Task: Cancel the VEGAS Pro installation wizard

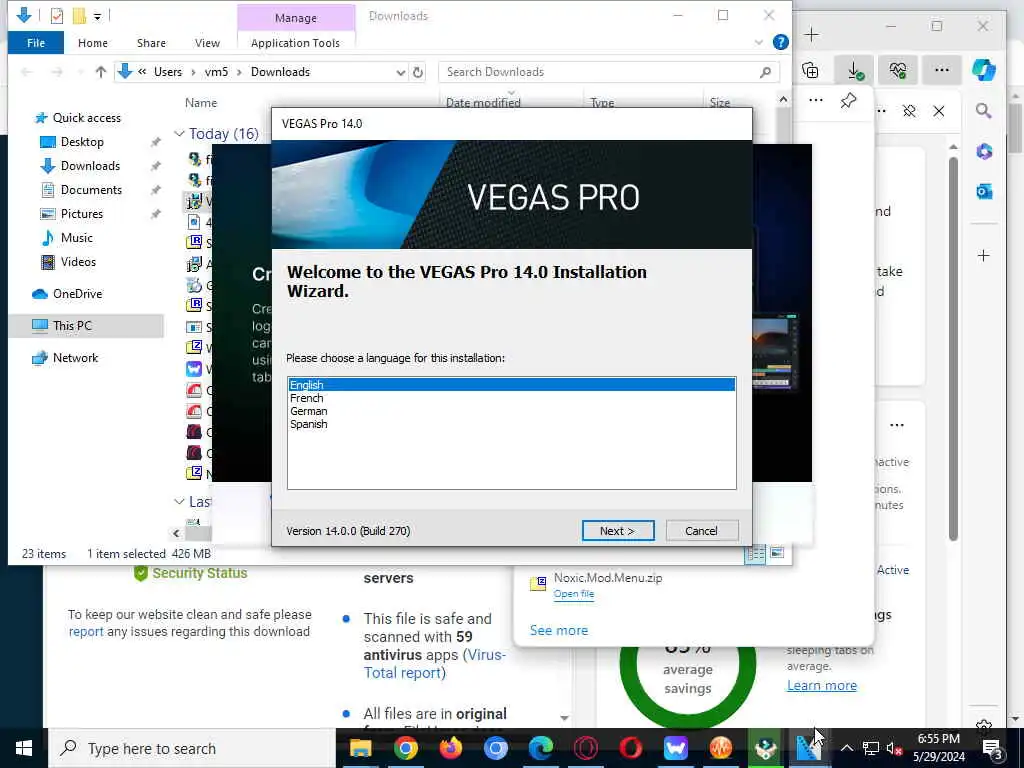Action: (x=701, y=531)
